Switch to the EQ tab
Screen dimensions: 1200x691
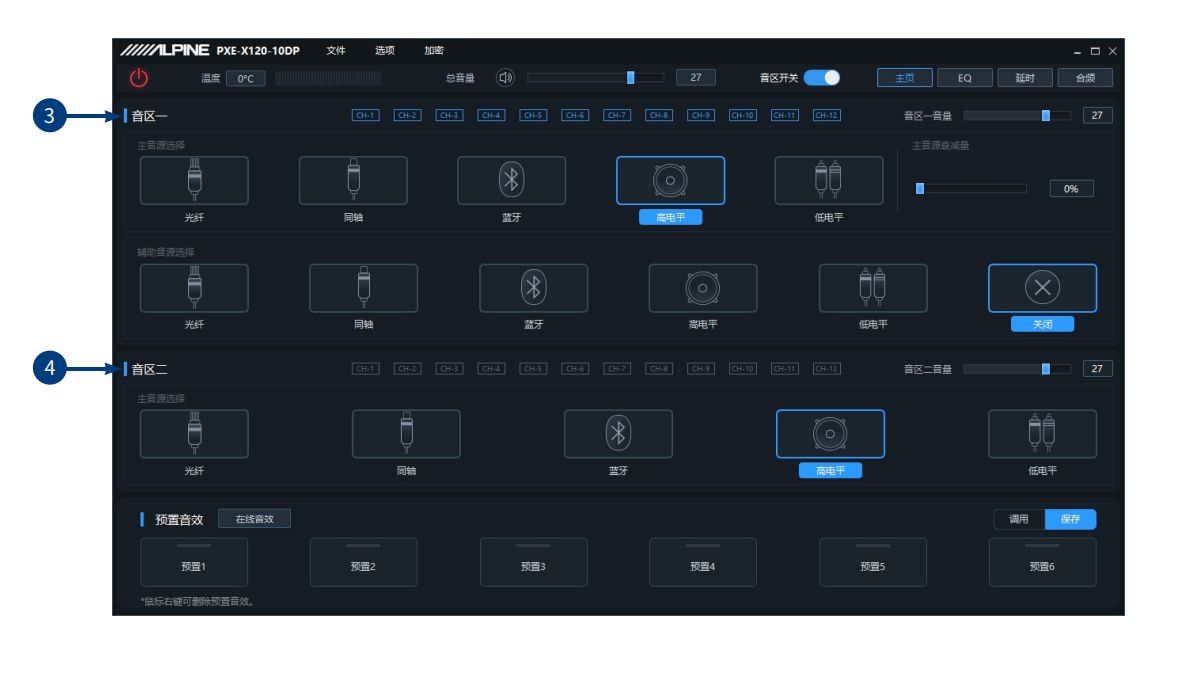(x=965, y=77)
